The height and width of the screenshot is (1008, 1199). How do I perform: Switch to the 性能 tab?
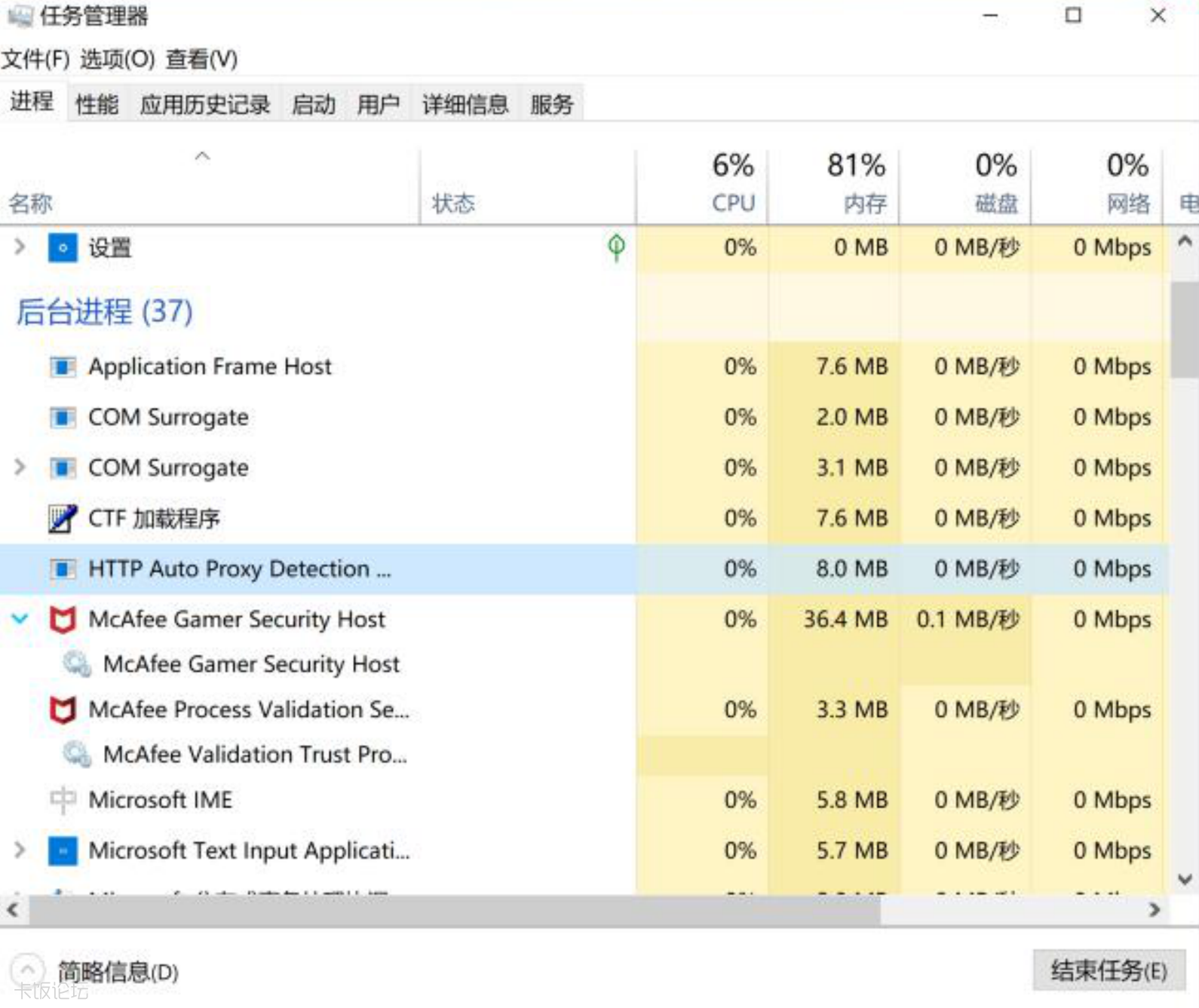tap(97, 104)
